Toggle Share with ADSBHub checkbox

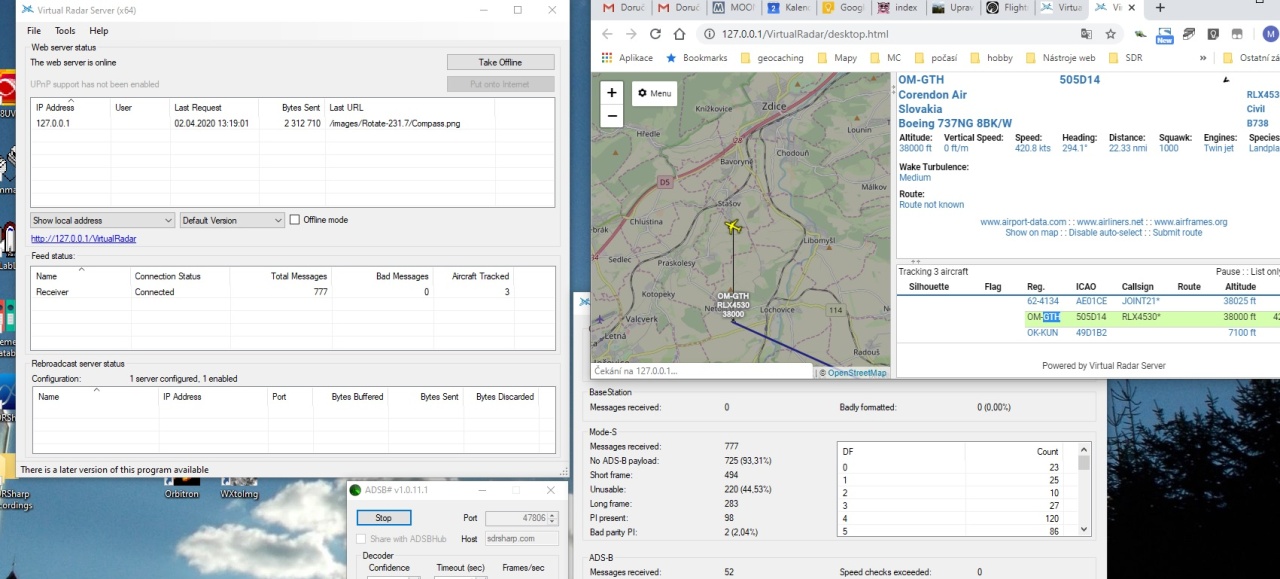(361, 539)
